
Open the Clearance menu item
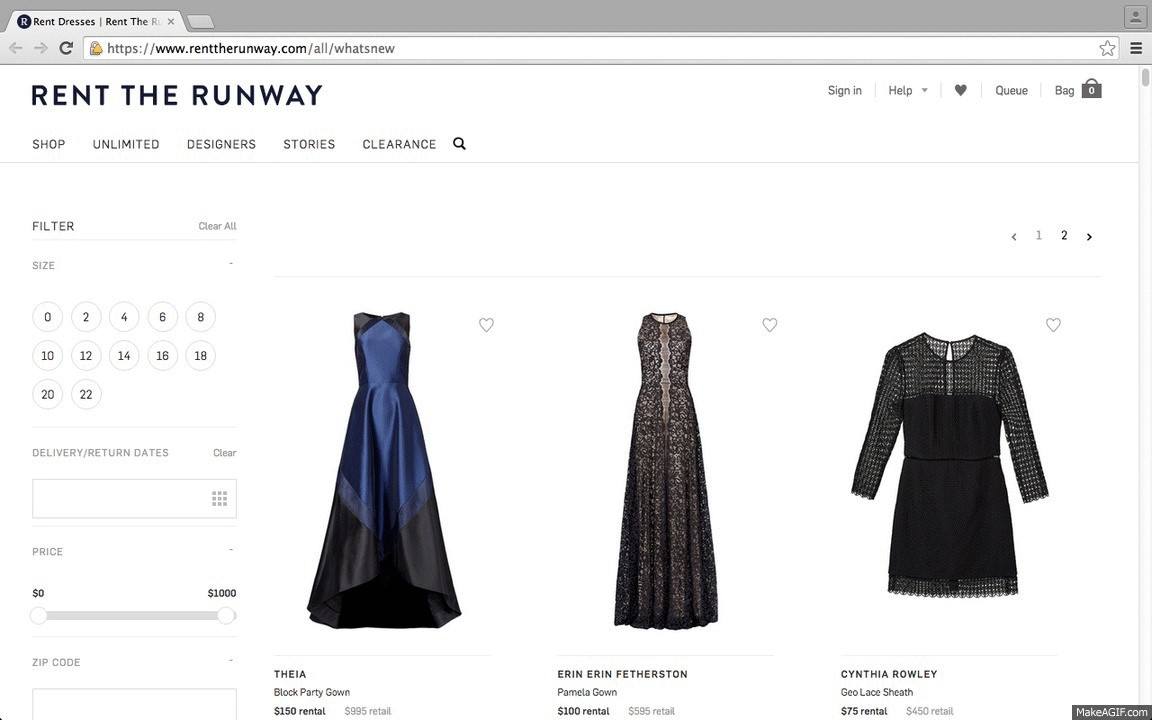pyautogui.click(x=399, y=144)
